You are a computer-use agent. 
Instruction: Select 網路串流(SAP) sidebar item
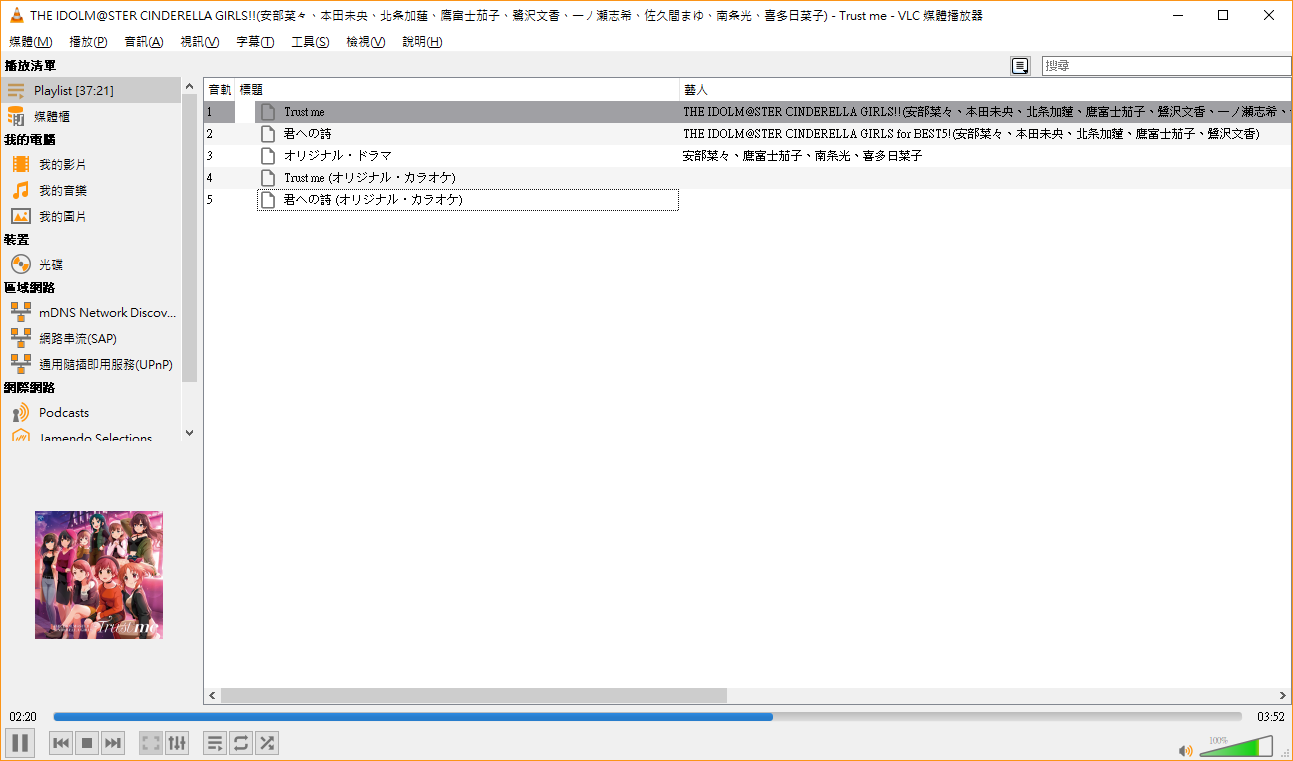tap(91, 339)
